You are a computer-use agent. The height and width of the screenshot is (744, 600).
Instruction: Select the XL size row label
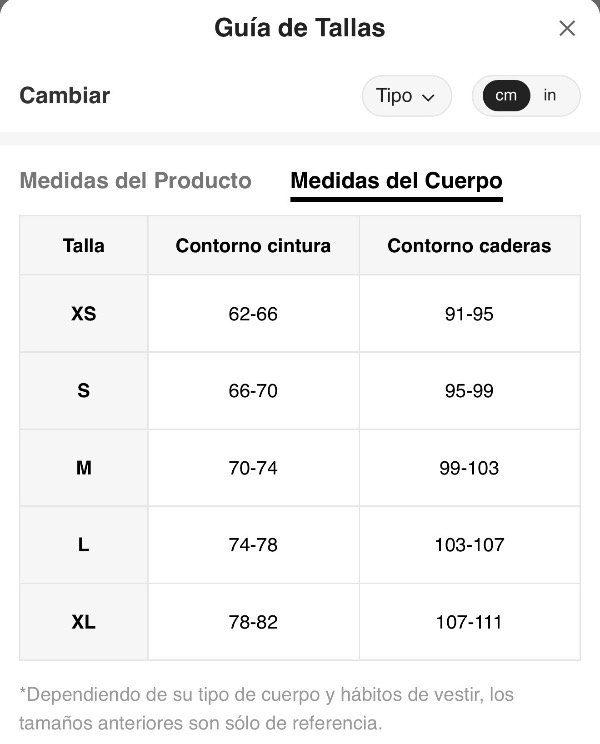coord(84,622)
